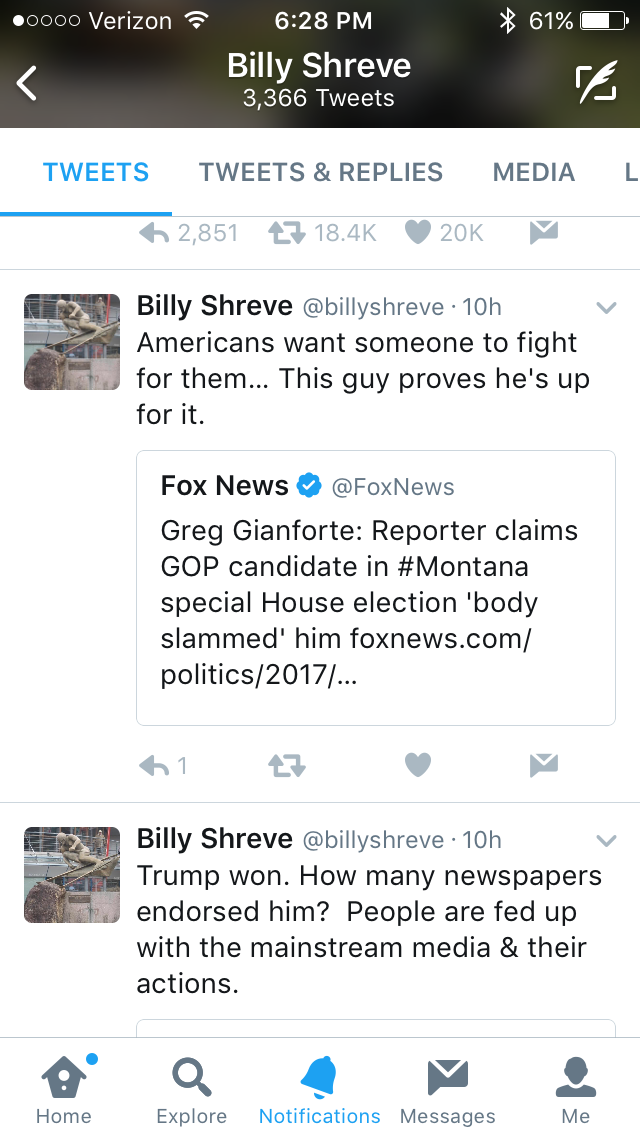Like the top tweet with 20K likes

pyautogui.click(x=418, y=232)
